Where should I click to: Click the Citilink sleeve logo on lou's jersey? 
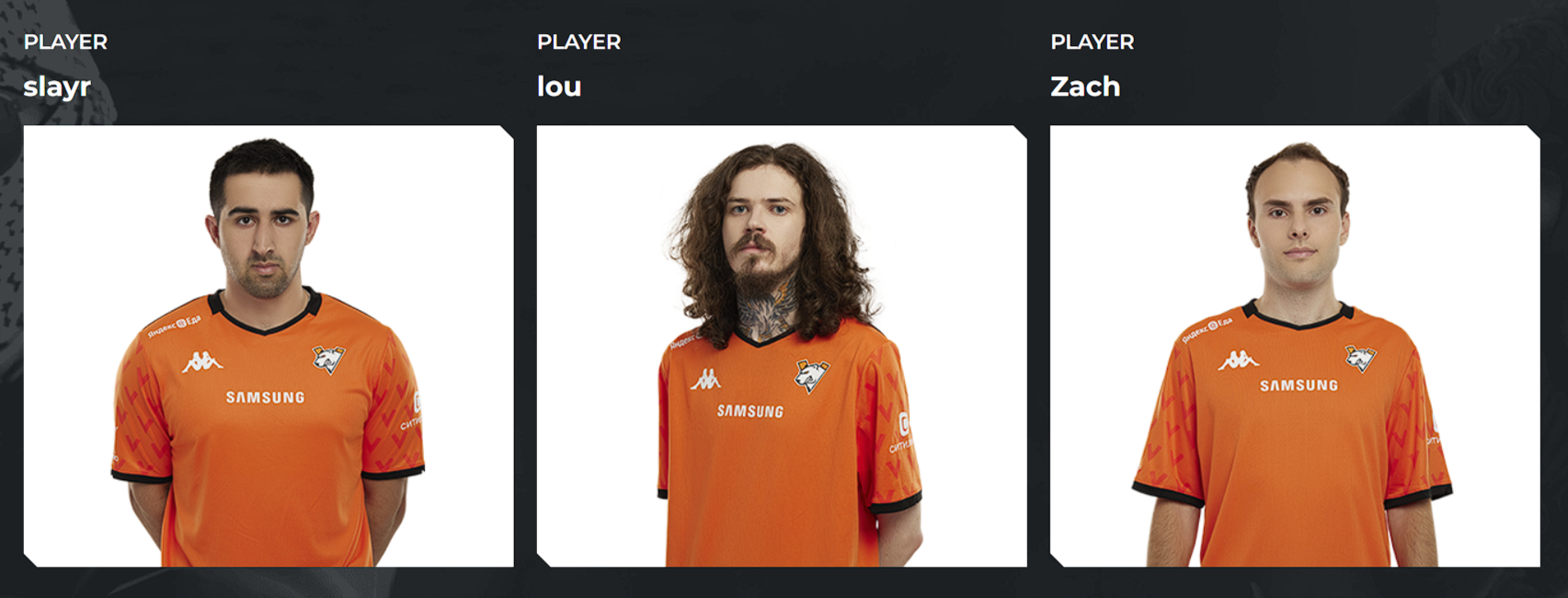coord(900,432)
